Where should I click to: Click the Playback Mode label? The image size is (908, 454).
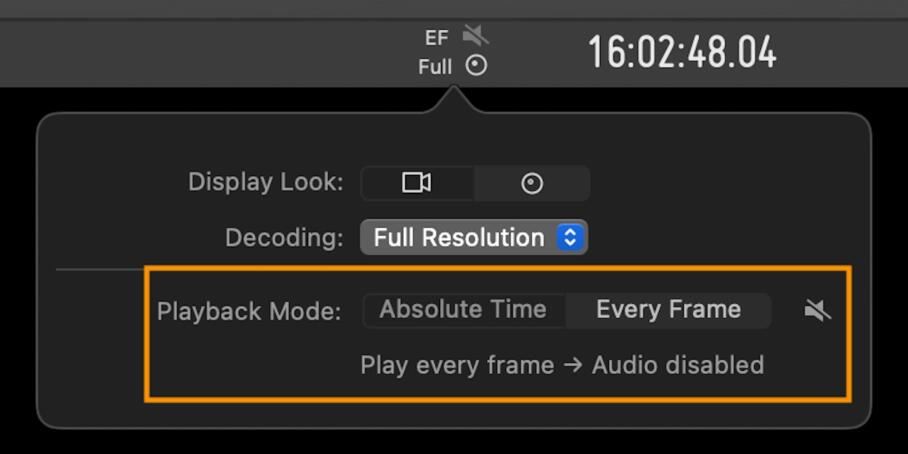click(249, 312)
